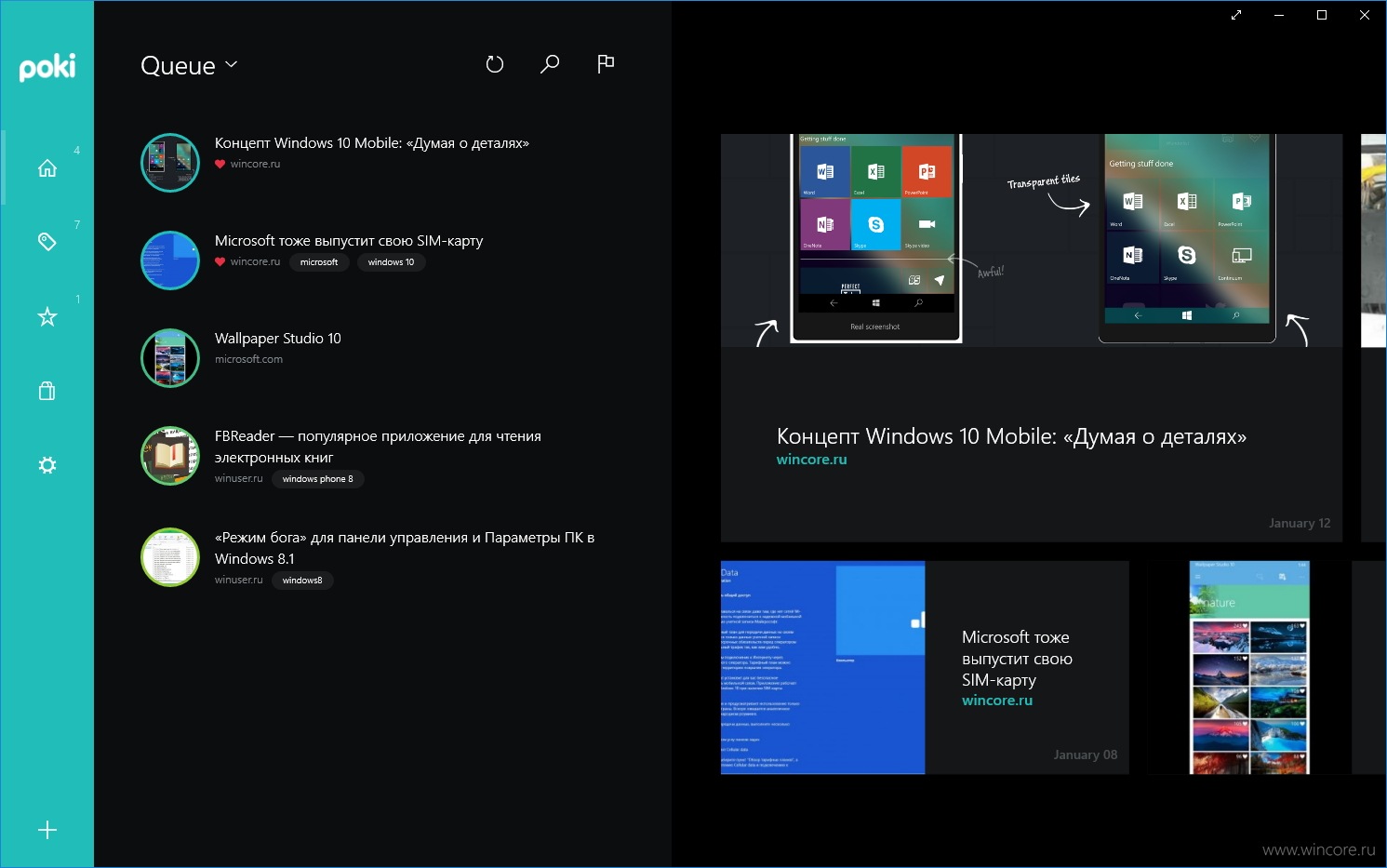This screenshot has width=1387, height=868.
Task: Click round thumbnail of Концепт Windows 10 article
Action: click(170, 163)
